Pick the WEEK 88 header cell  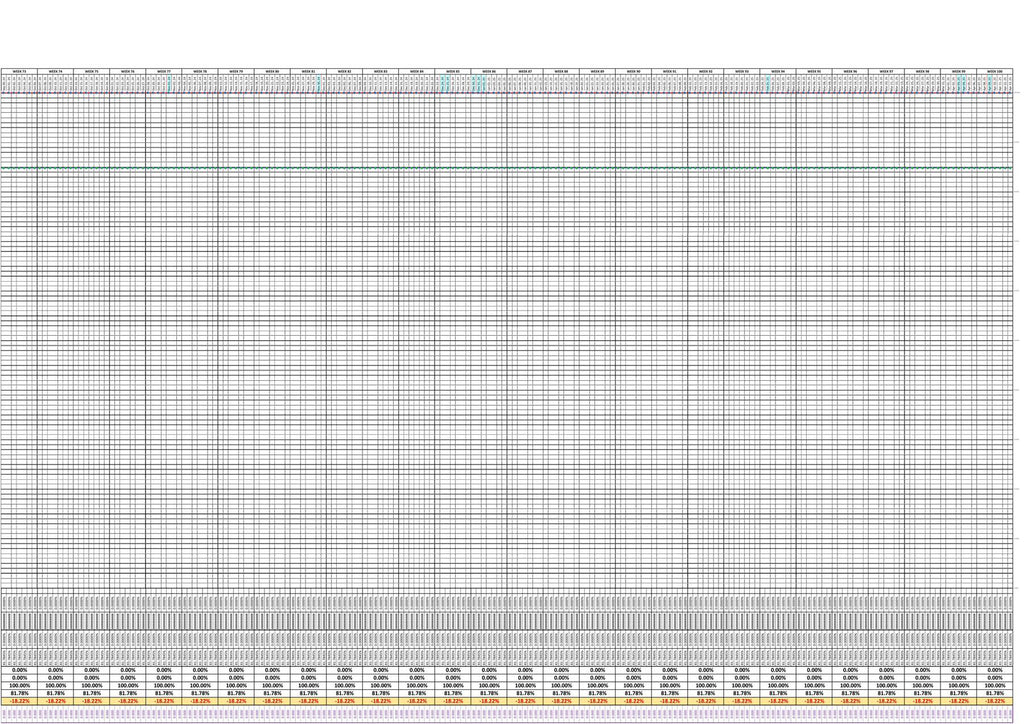click(x=562, y=71)
